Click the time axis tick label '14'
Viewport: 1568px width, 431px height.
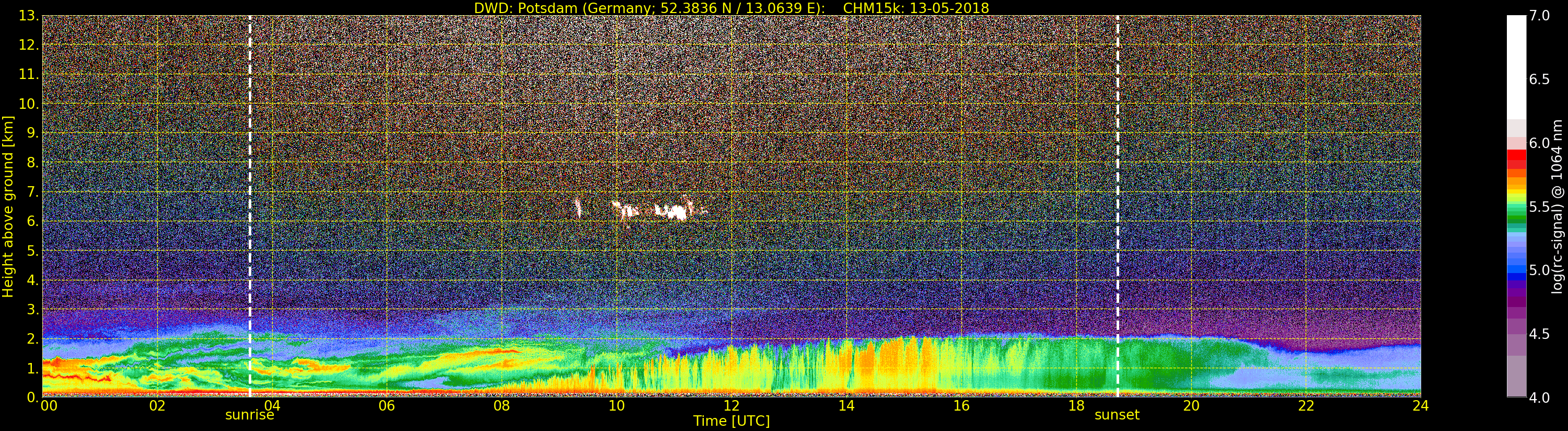coord(846,405)
